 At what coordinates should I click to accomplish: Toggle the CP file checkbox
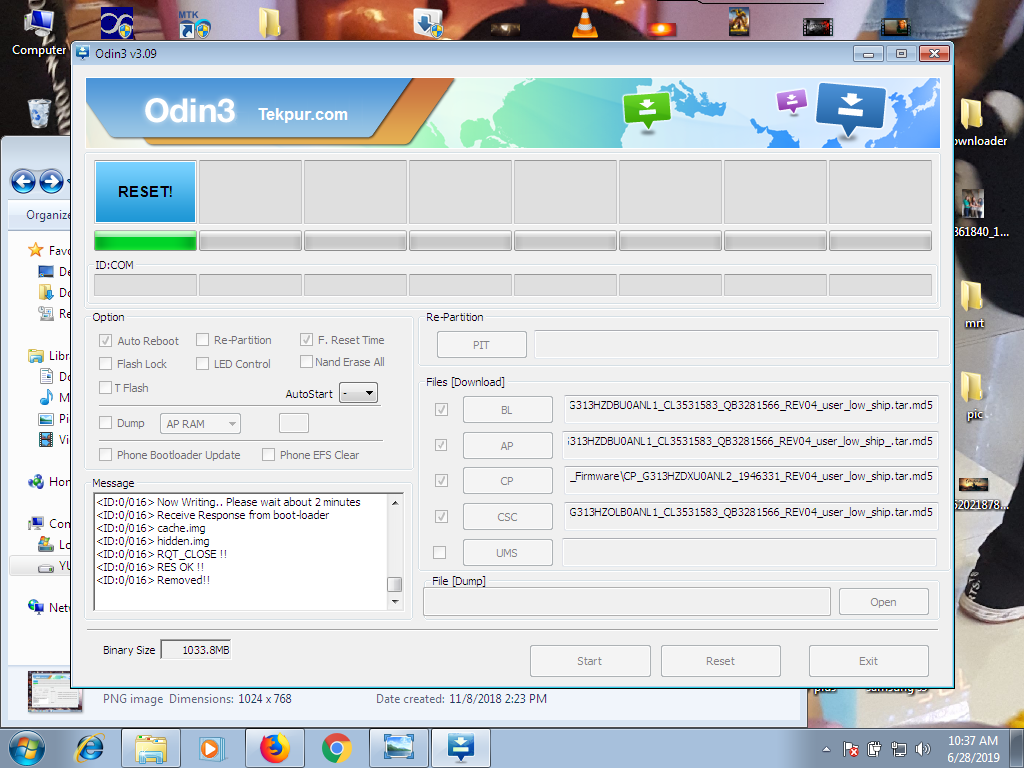coord(441,481)
